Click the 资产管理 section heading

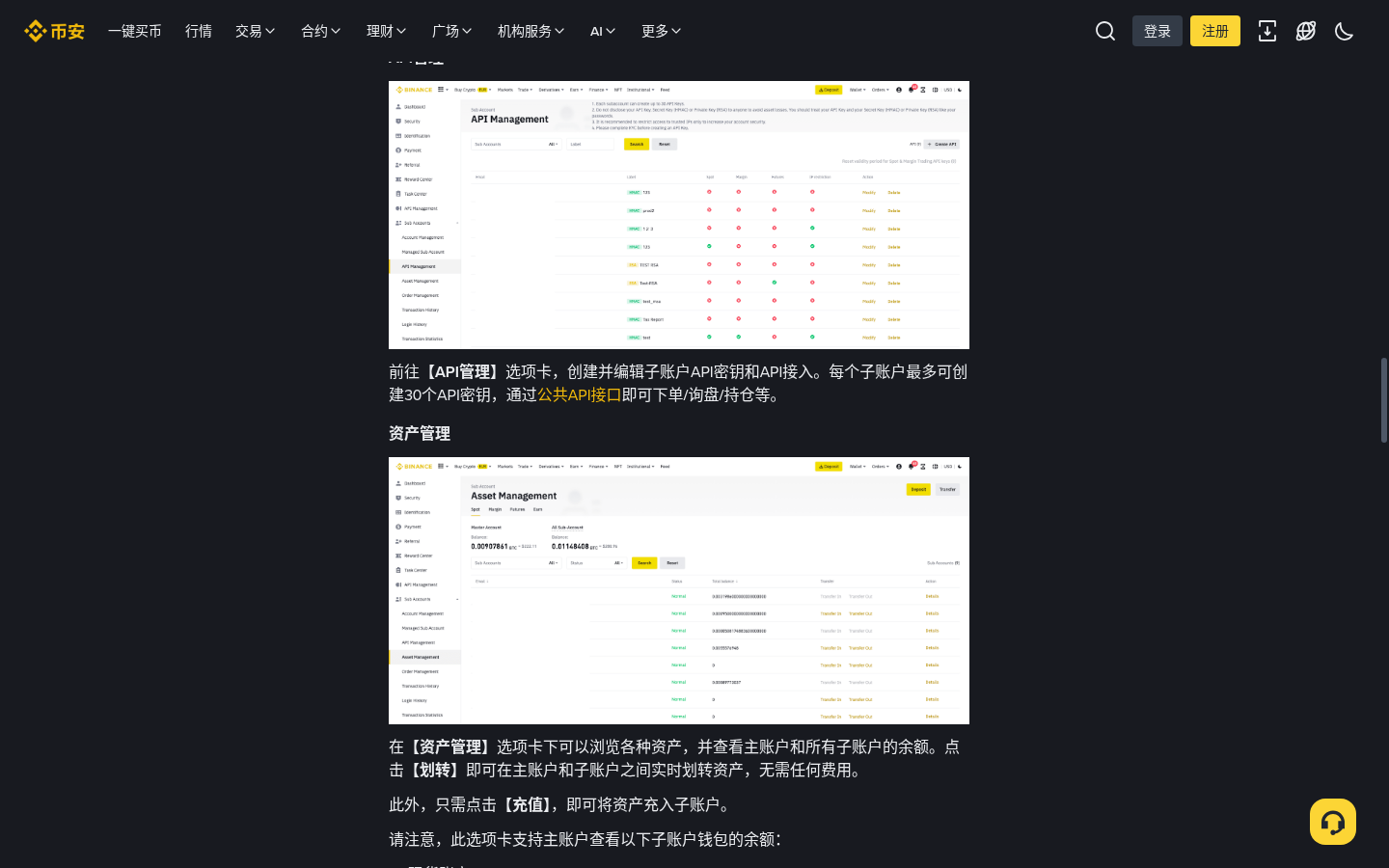(420, 433)
